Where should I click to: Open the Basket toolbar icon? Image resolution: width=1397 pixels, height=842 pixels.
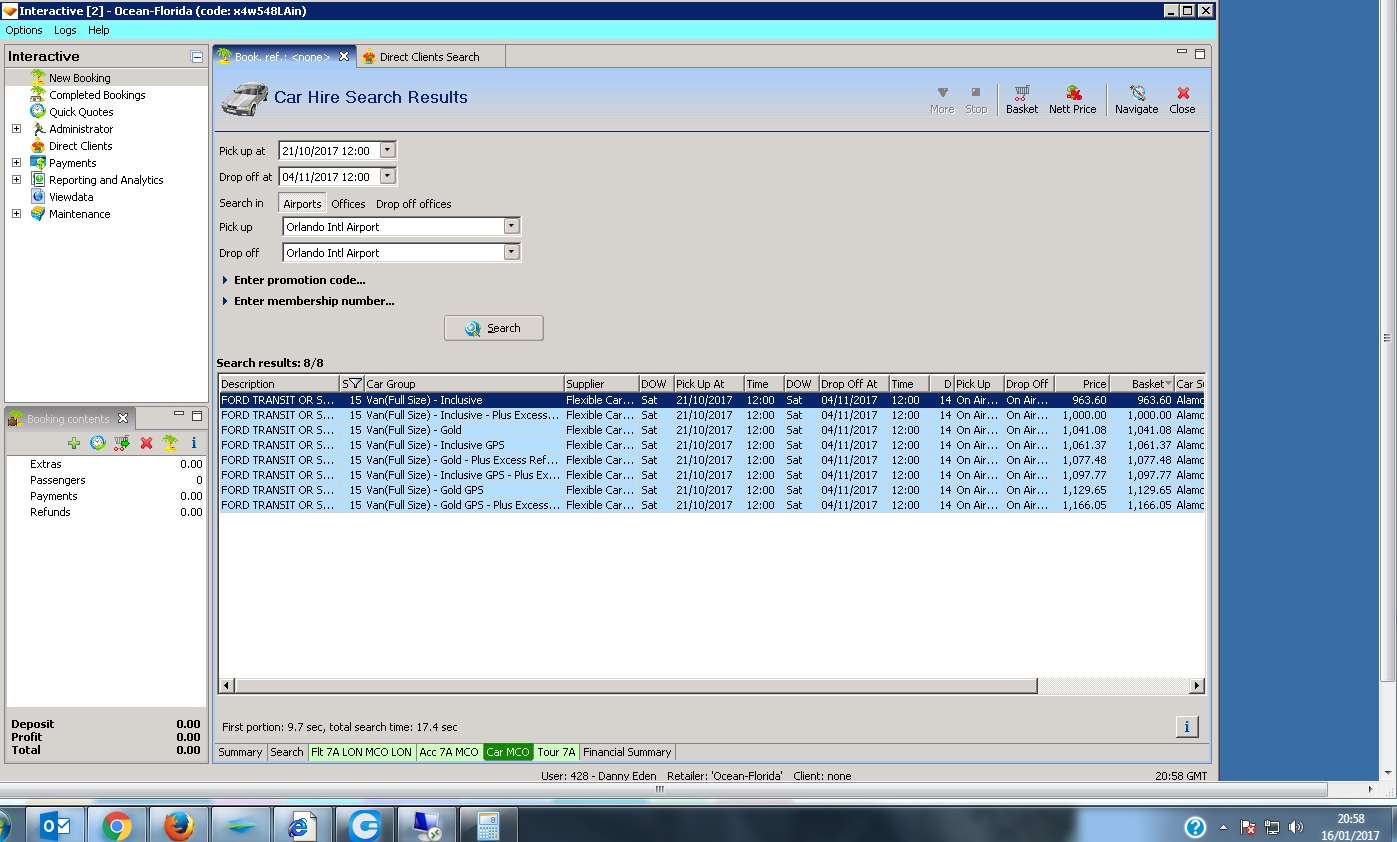point(1021,99)
